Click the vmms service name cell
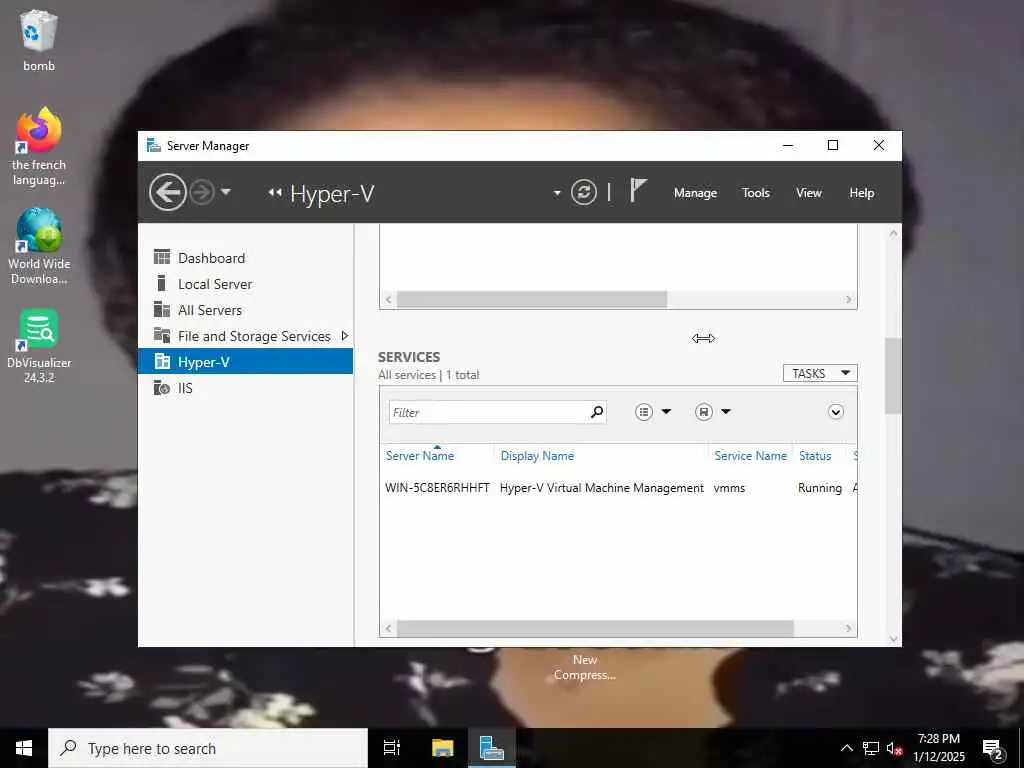 coord(729,488)
